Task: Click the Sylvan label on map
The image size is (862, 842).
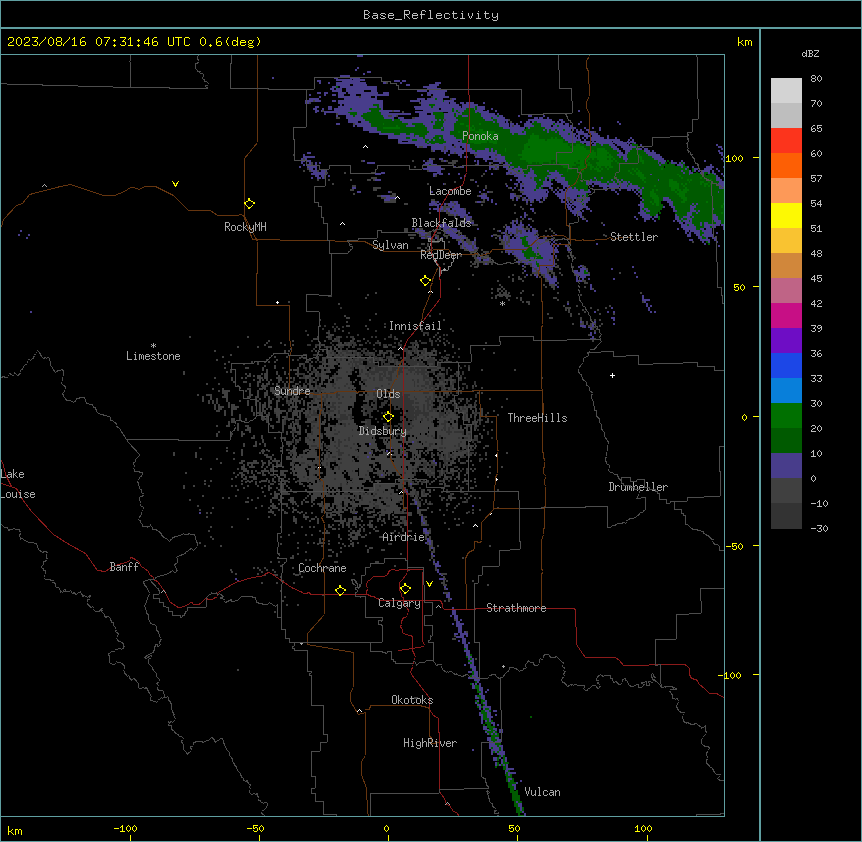Action: point(390,245)
